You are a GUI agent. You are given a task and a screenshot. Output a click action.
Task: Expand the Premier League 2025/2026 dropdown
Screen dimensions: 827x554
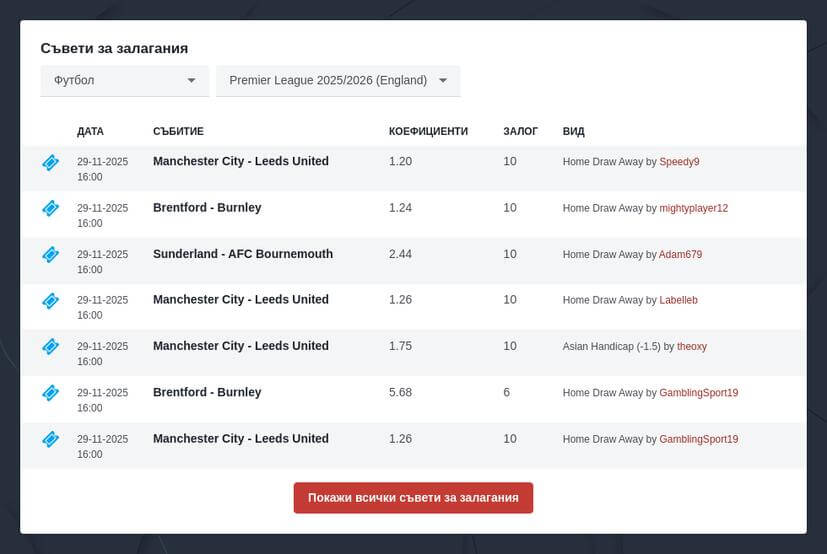click(x=338, y=80)
